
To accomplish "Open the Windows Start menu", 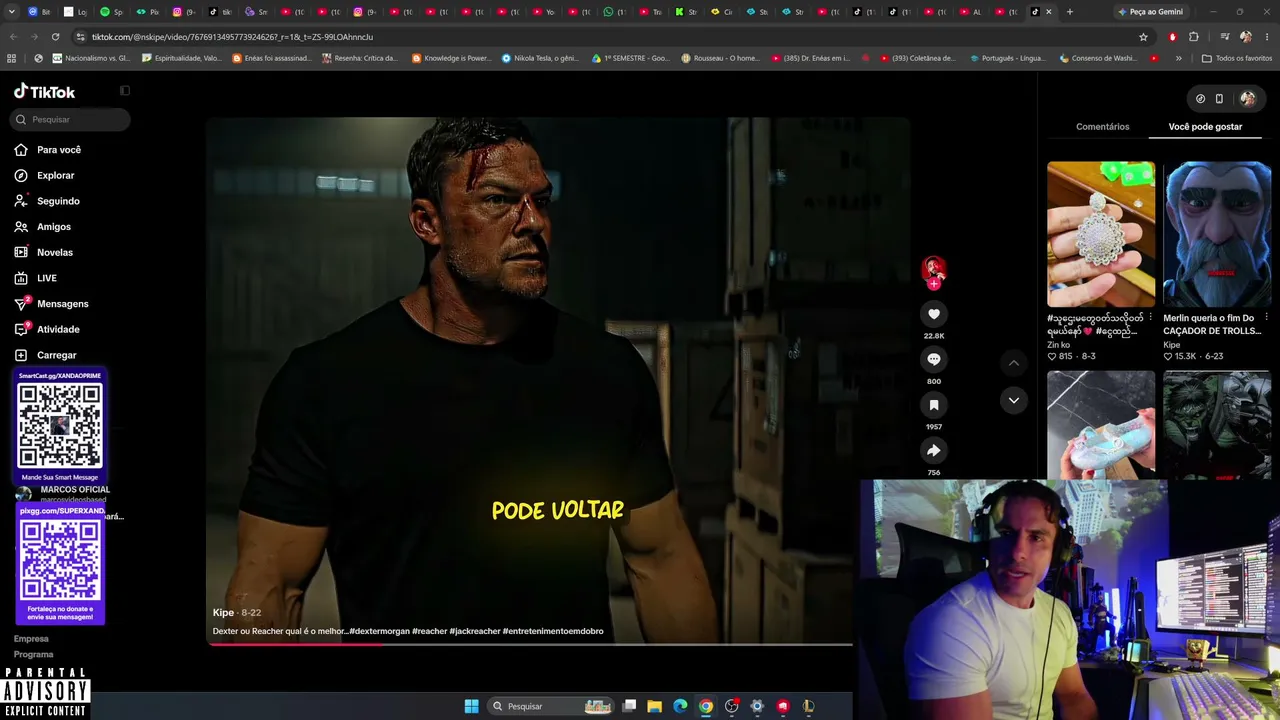I will tap(471, 706).
